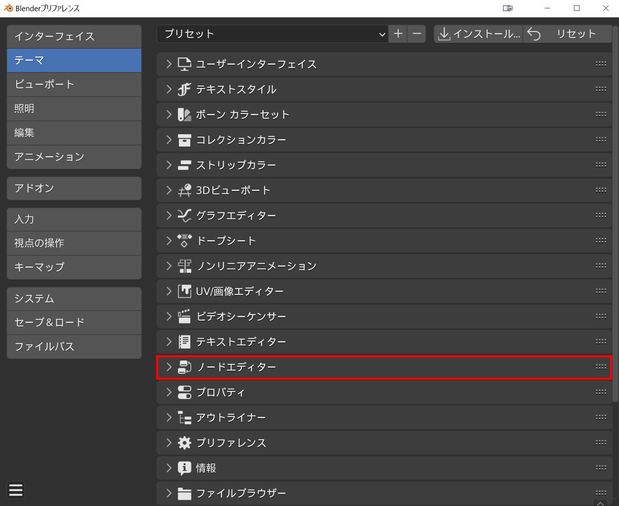Click the Blender logo in title bar
This screenshot has width=619, height=506.
coord(8,8)
